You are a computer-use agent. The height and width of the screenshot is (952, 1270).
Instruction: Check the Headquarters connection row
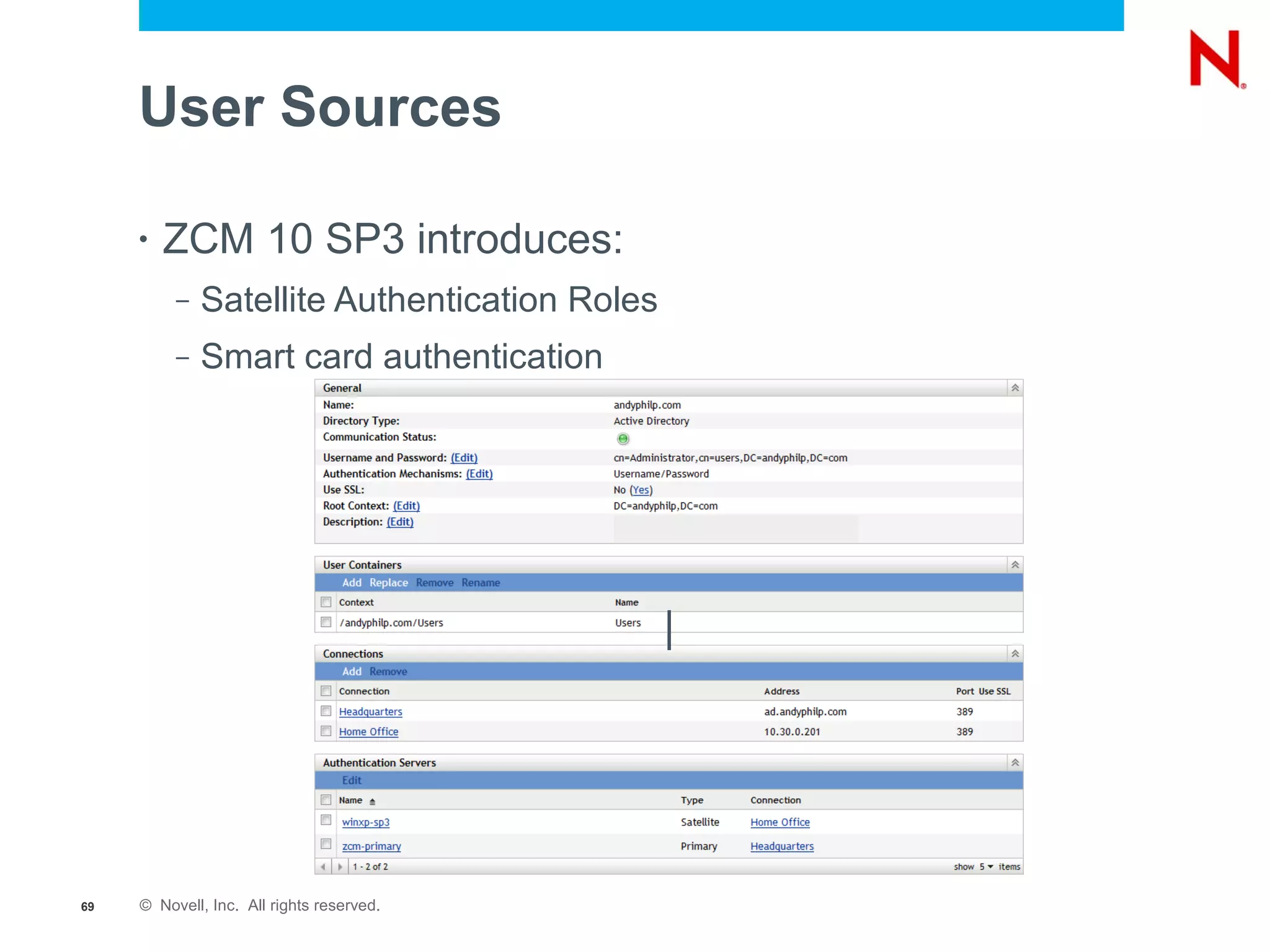(326, 711)
